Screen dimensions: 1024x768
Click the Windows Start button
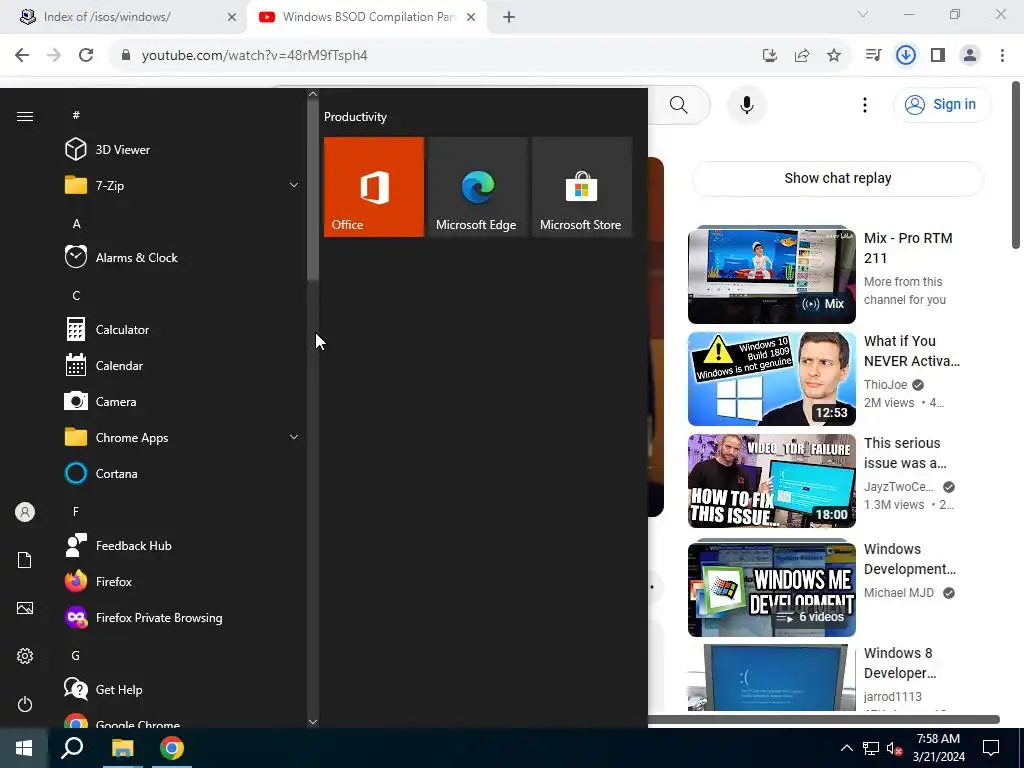point(24,748)
